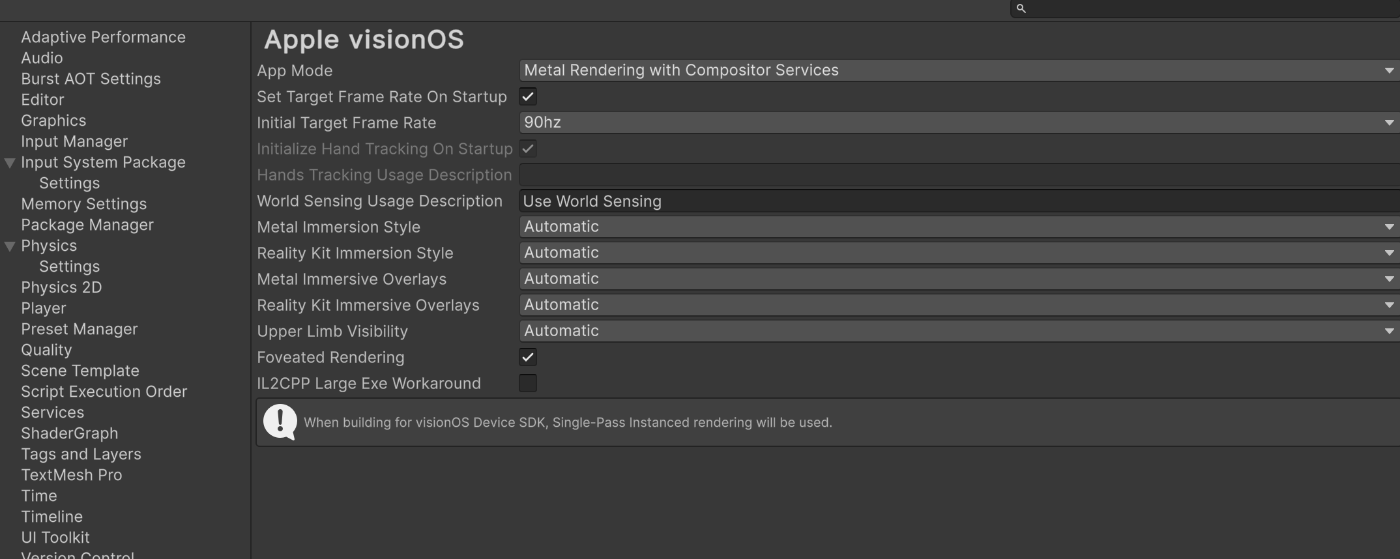This screenshot has width=1400, height=559.
Task: Open the Reality Kit Immersion Style dropdown
Action: pos(959,253)
